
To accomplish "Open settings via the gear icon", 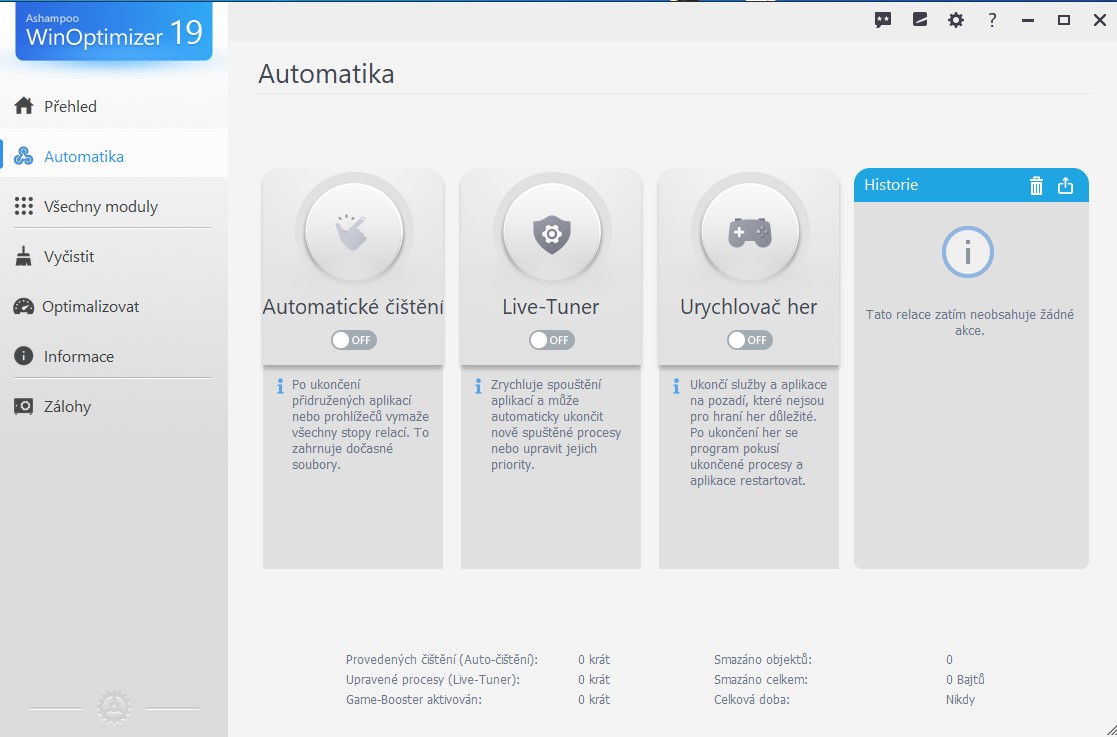I will click(x=956, y=20).
